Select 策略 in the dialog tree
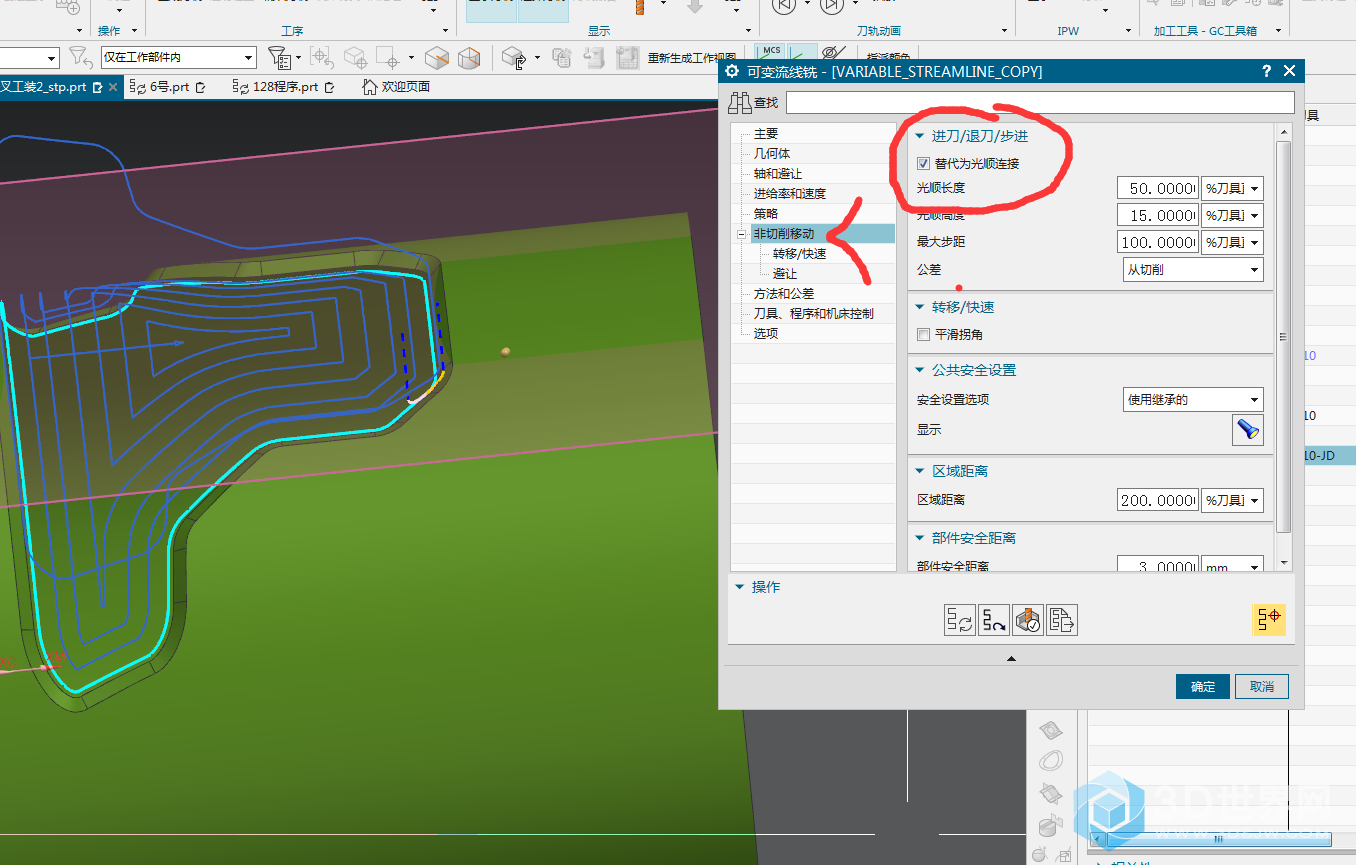The height and width of the screenshot is (865, 1356). [x=766, y=213]
